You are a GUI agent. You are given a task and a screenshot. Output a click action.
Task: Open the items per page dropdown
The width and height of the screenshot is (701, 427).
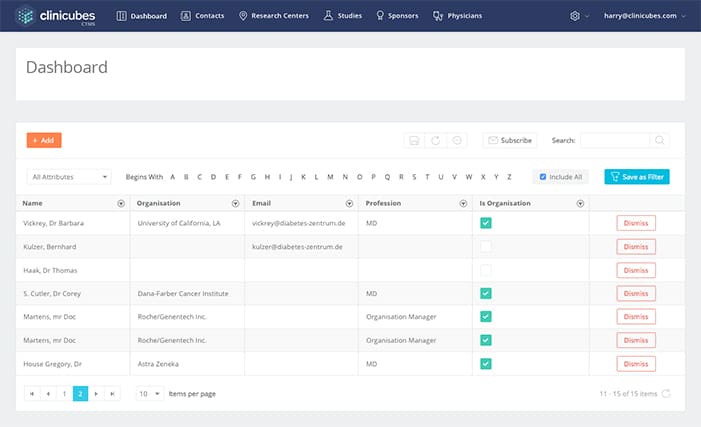149,394
